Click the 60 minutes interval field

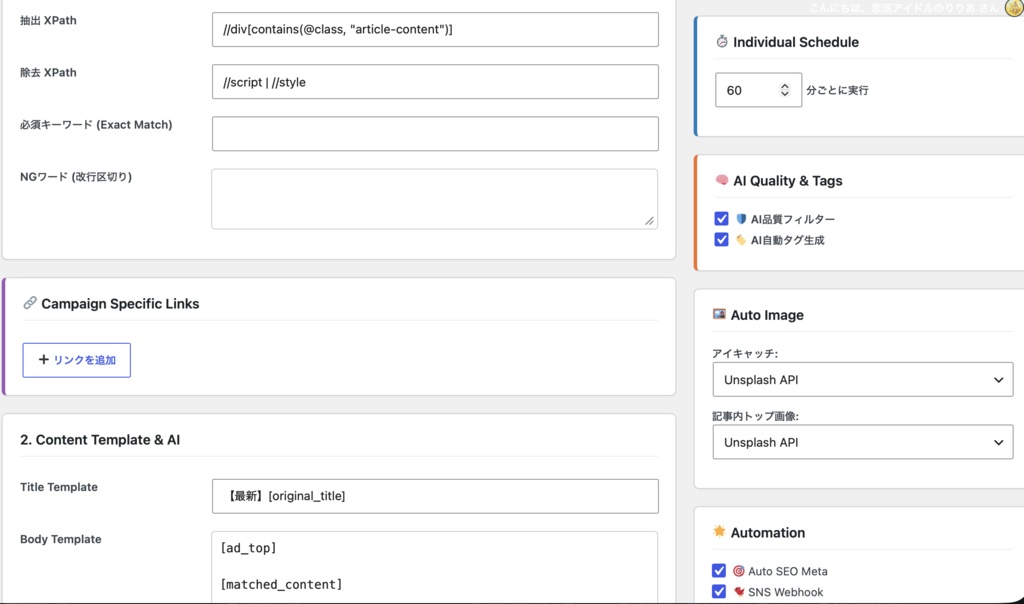pyautogui.click(x=758, y=90)
